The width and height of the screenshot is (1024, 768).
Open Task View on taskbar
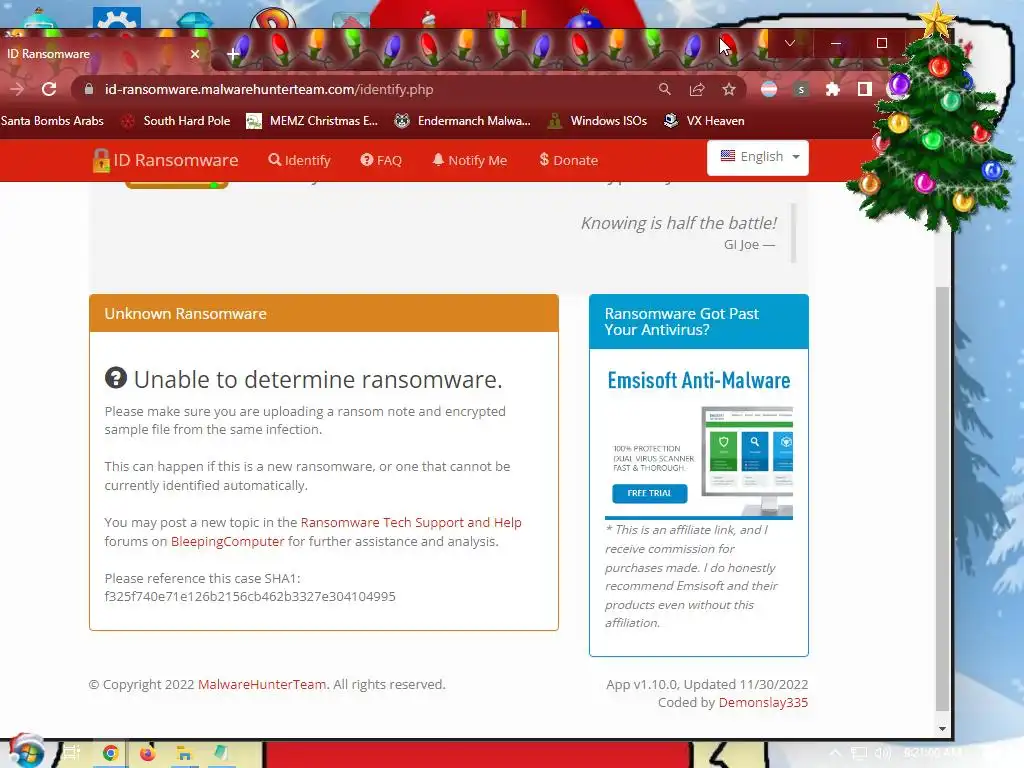tap(72, 753)
